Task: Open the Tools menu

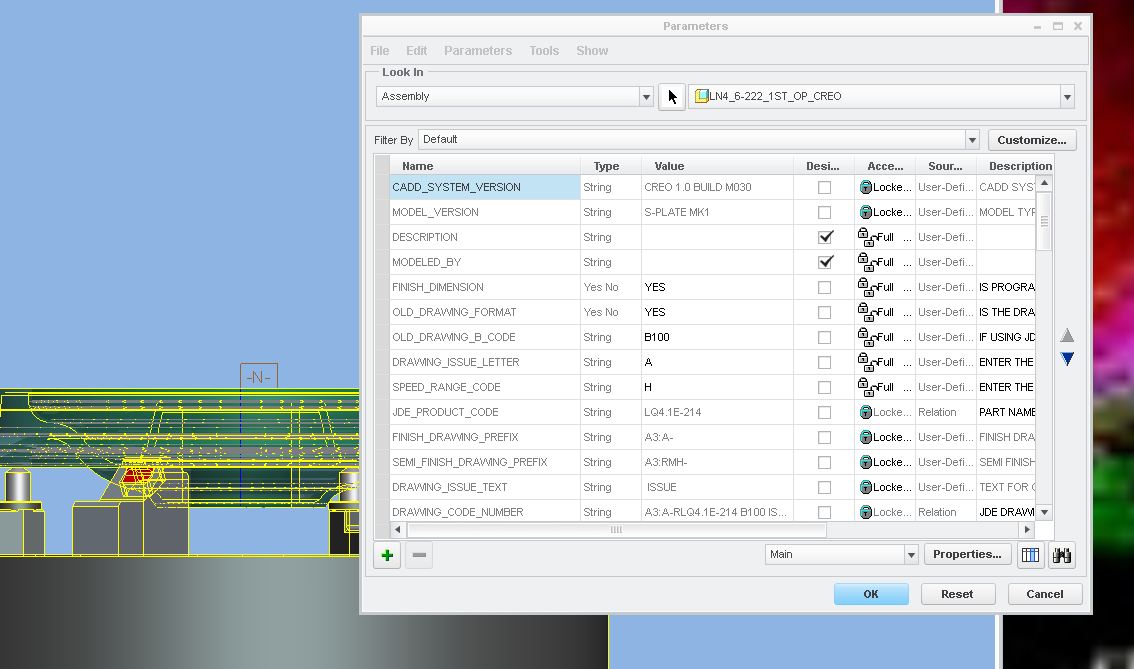Action: coord(544,51)
